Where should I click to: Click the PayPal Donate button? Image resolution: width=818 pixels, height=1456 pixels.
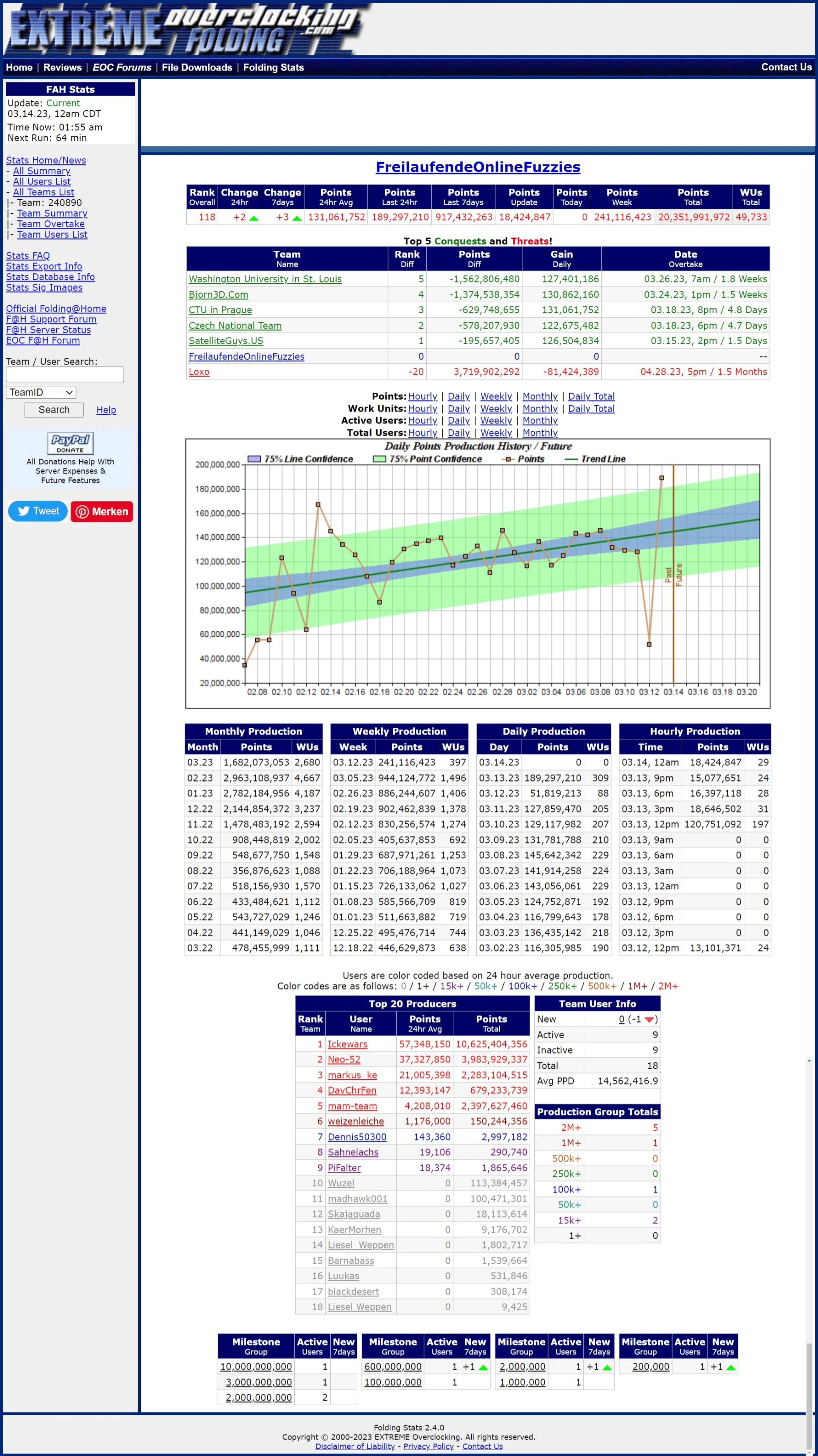tap(70, 443)
